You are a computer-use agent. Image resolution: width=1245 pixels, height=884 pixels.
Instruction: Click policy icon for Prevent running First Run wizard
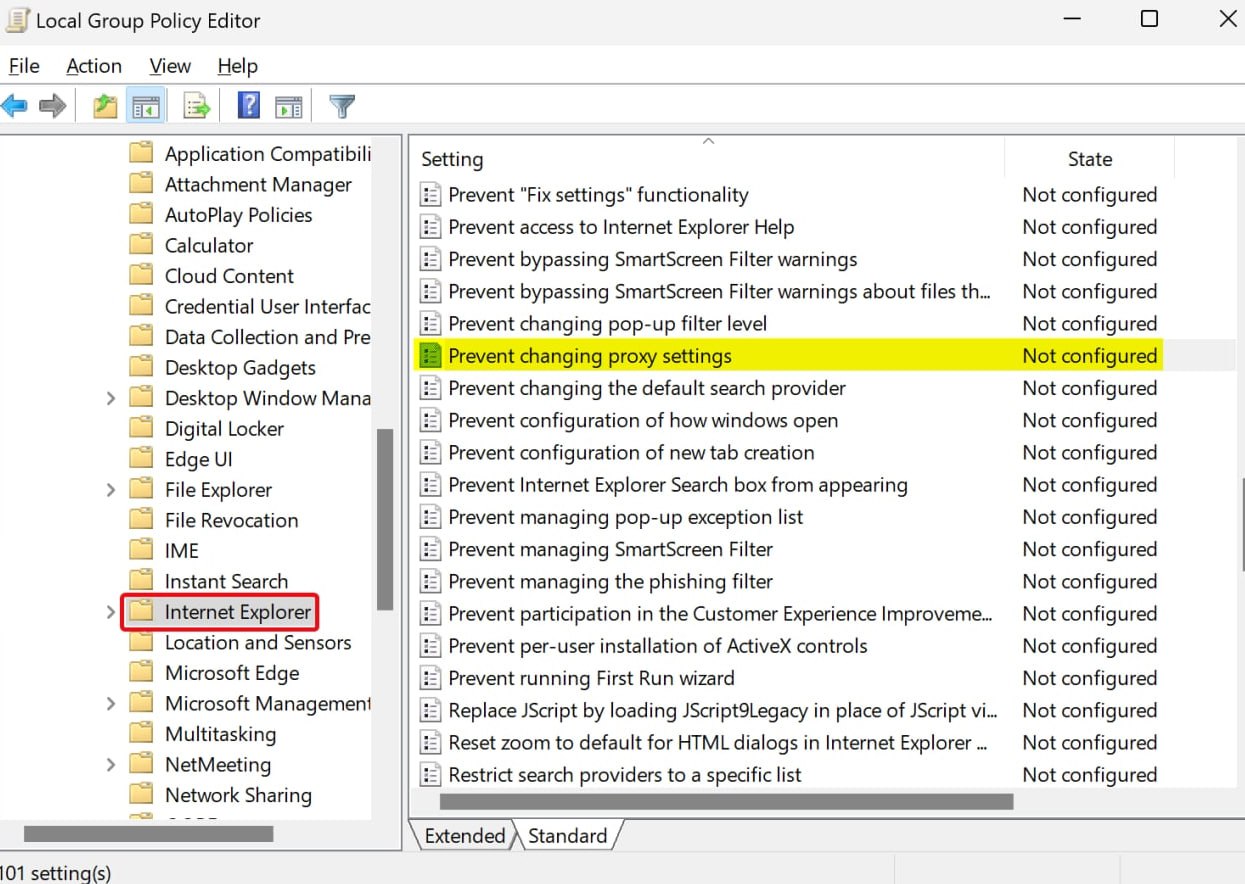point(430,678)
